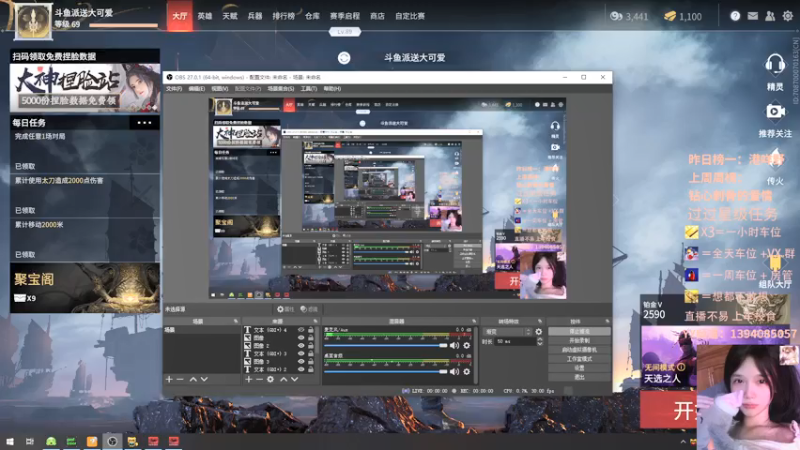Screen dimensions: 800x450
Task: Move scene down in OBS scenes list
Action: [x=204, y=379]
